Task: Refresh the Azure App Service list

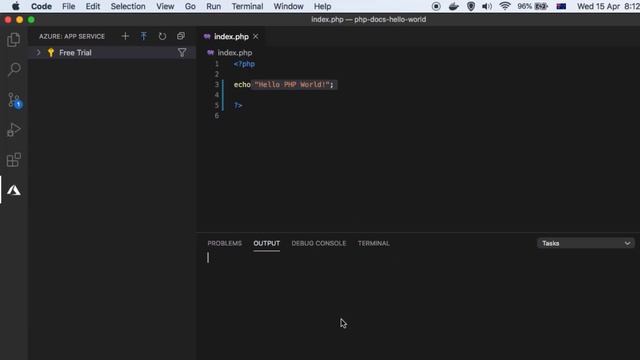Action: [x=162, y=36]
